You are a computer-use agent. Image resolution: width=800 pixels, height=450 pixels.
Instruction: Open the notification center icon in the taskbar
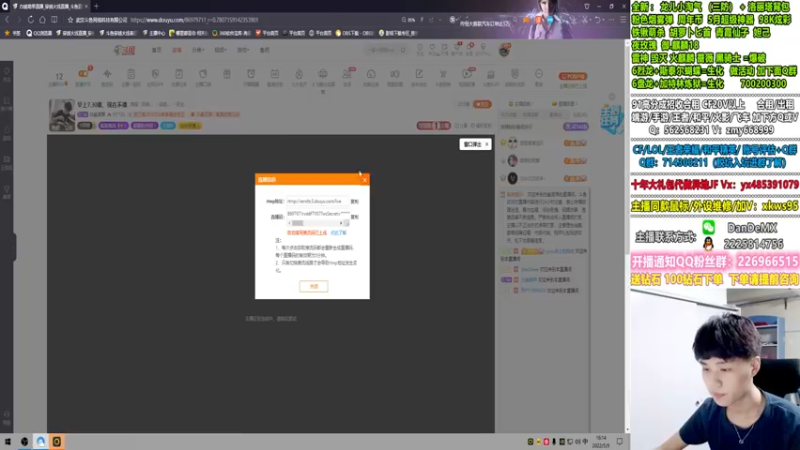[x=619, y=441]
